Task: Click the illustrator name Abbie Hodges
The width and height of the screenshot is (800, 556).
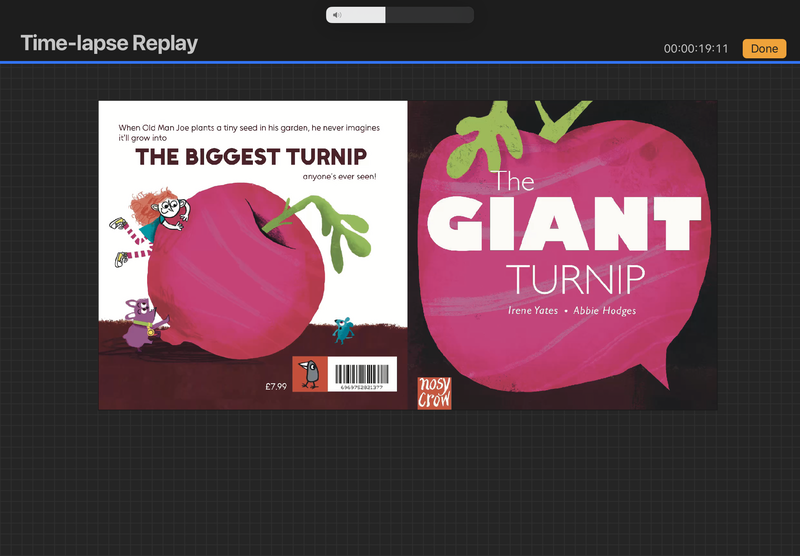Action: click(x=606, y=311)
